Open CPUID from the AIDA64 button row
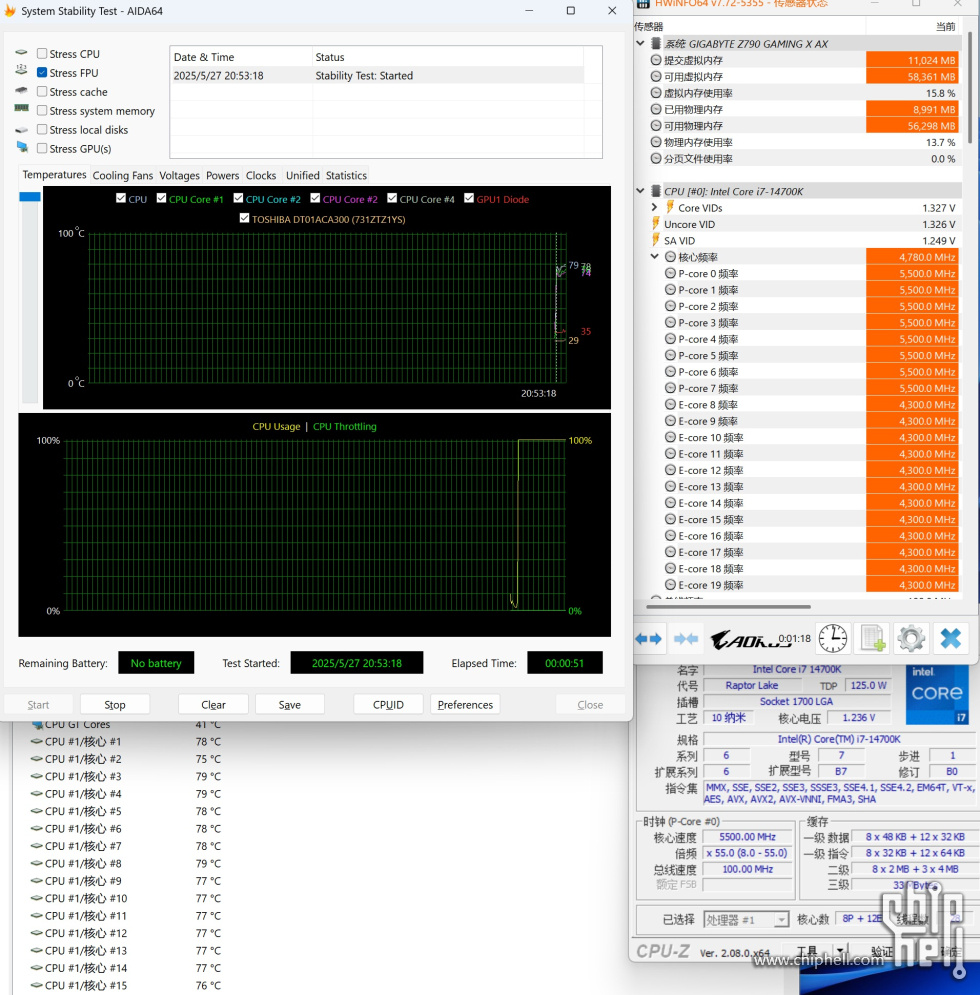The image size is (980, 995). pos(388,704)
